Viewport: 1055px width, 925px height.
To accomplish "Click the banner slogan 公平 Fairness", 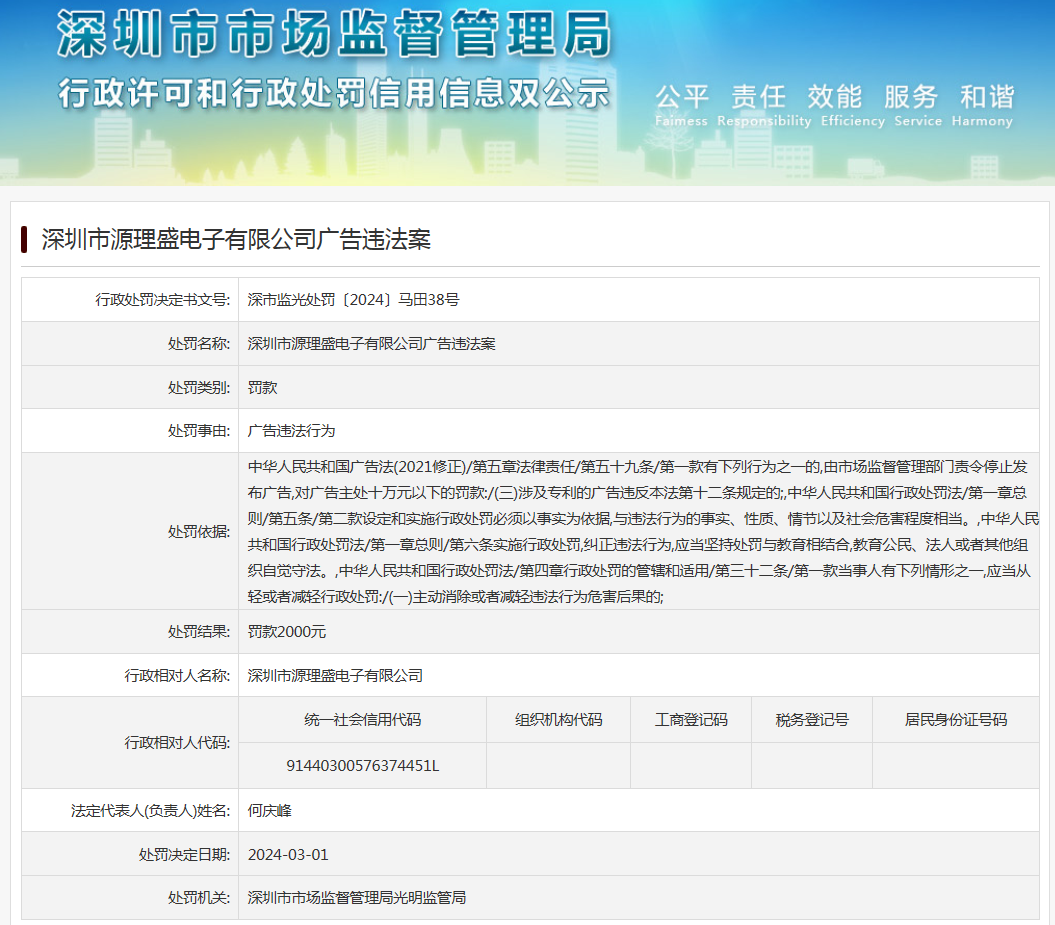I will pyautogui.click(x=682, y=106).
